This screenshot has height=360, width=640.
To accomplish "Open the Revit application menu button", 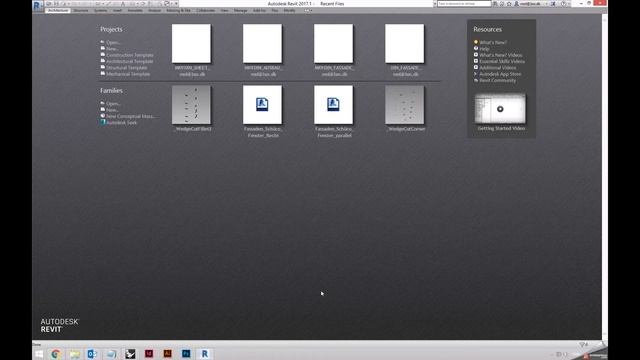I will 37,5.
